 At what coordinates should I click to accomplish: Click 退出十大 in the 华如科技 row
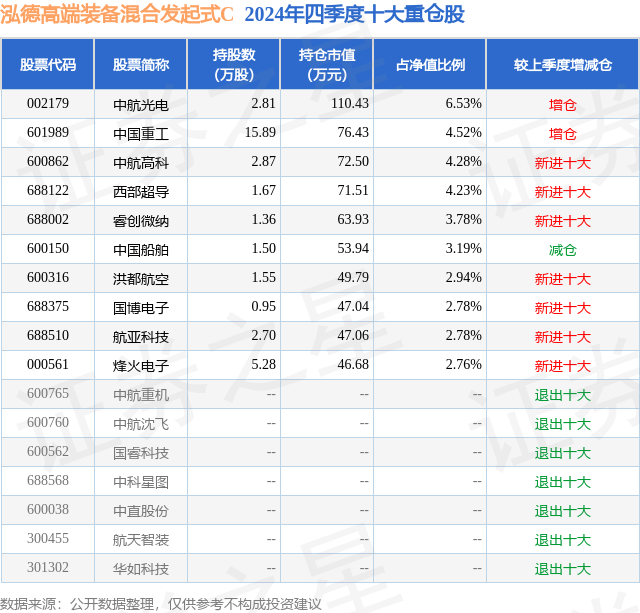point(562,569)
